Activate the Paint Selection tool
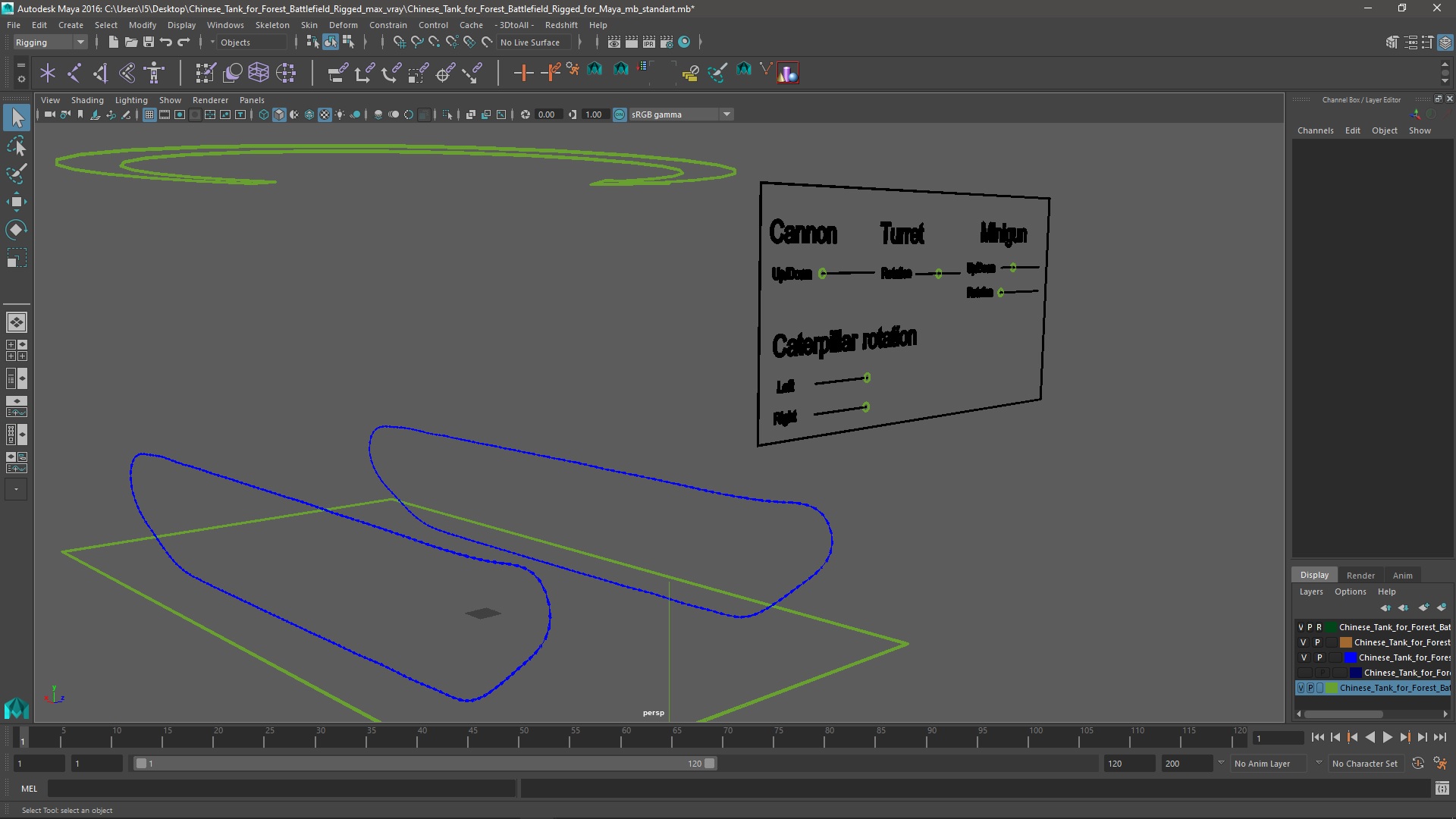The width and height of the screenshot is (1456, 819). [x=17, y=174]
